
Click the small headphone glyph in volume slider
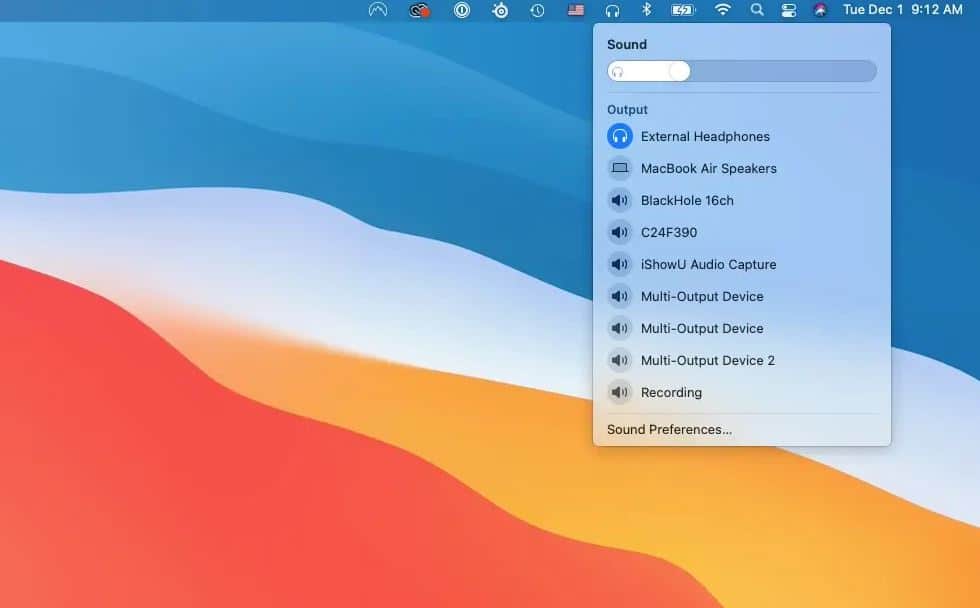(618, 72)
